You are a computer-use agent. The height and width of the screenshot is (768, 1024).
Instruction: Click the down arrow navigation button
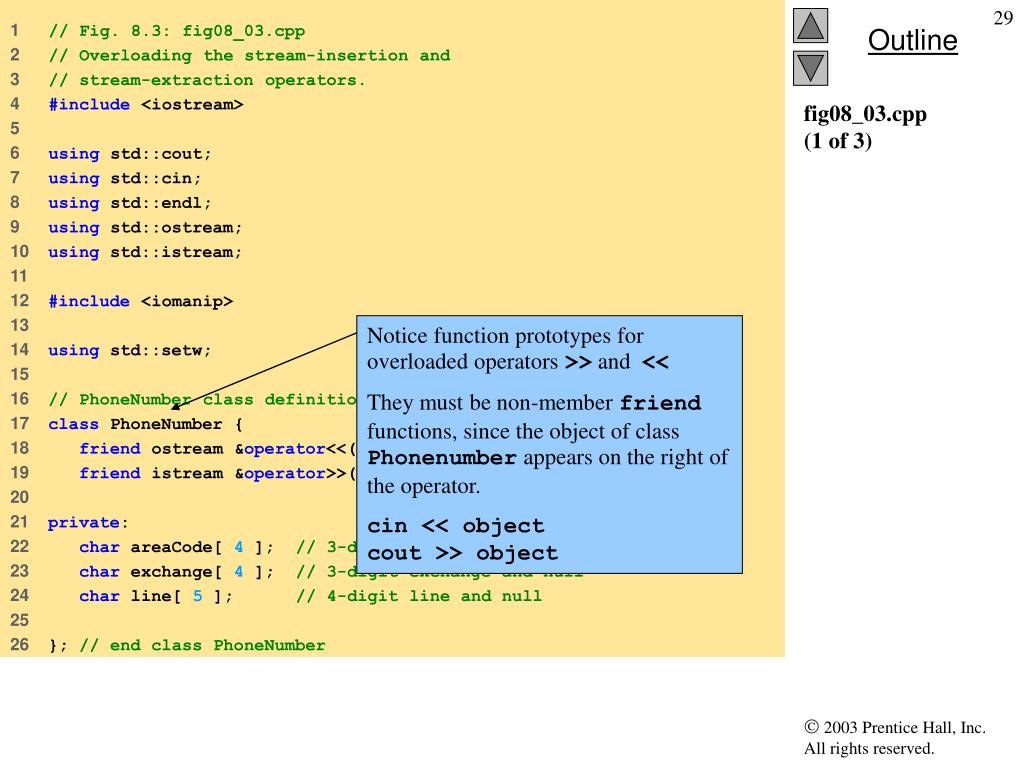(810, 68)
